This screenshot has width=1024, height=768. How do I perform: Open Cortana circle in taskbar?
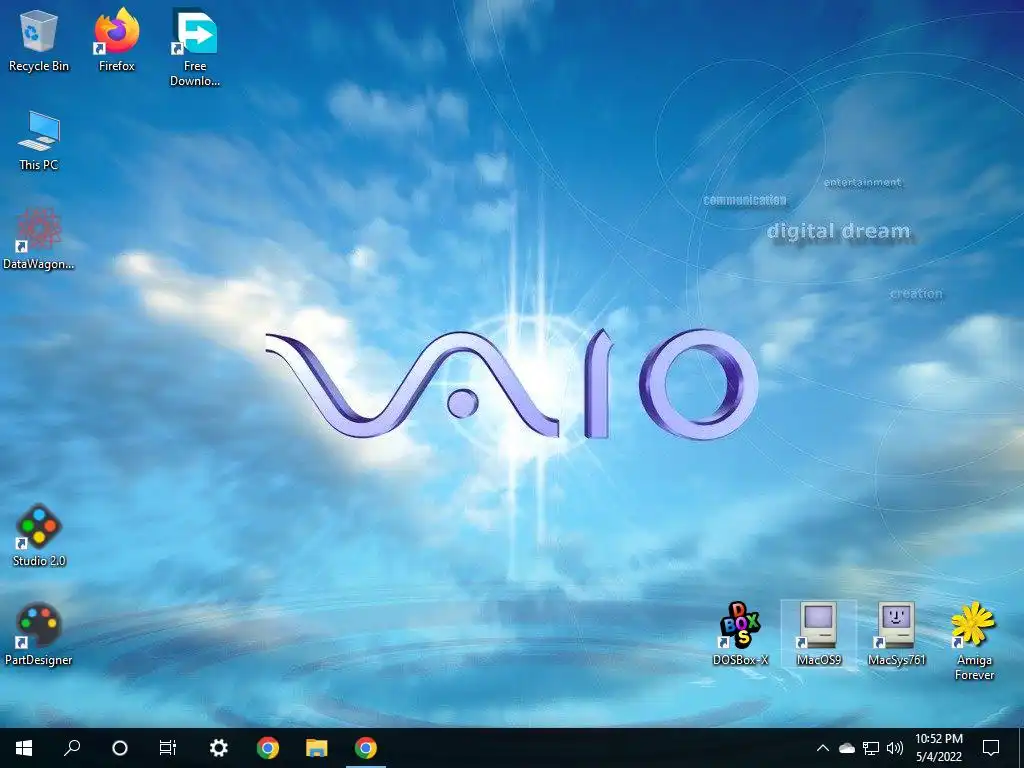pyautogui.click(x=120, y=748)
